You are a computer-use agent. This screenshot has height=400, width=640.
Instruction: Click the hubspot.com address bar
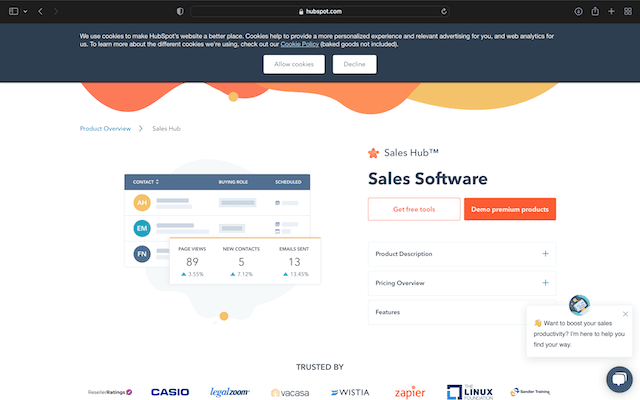[x=320, y=11]
